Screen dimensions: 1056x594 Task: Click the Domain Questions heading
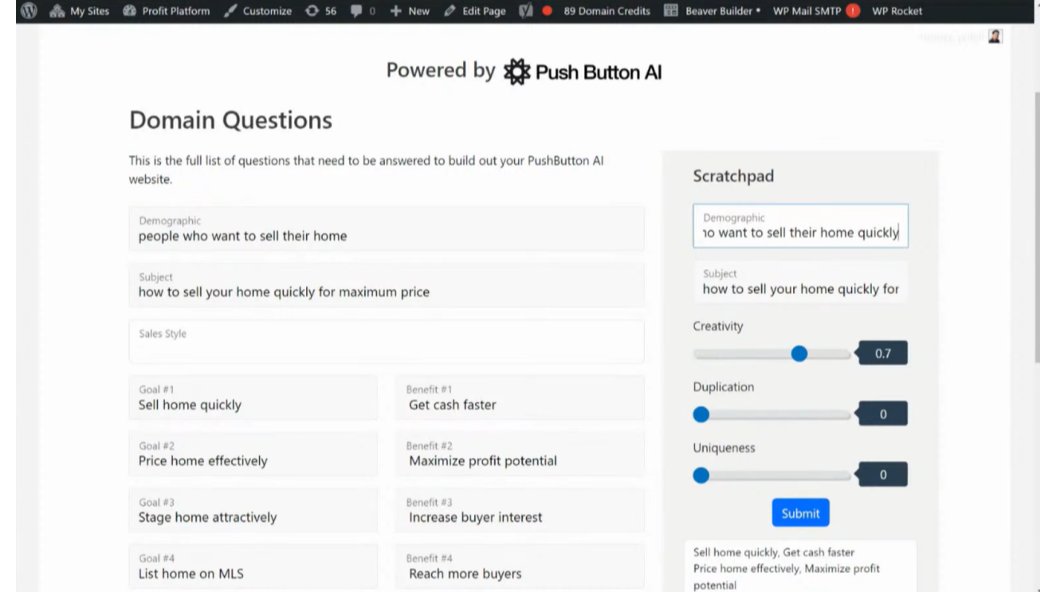click(230, 120)
